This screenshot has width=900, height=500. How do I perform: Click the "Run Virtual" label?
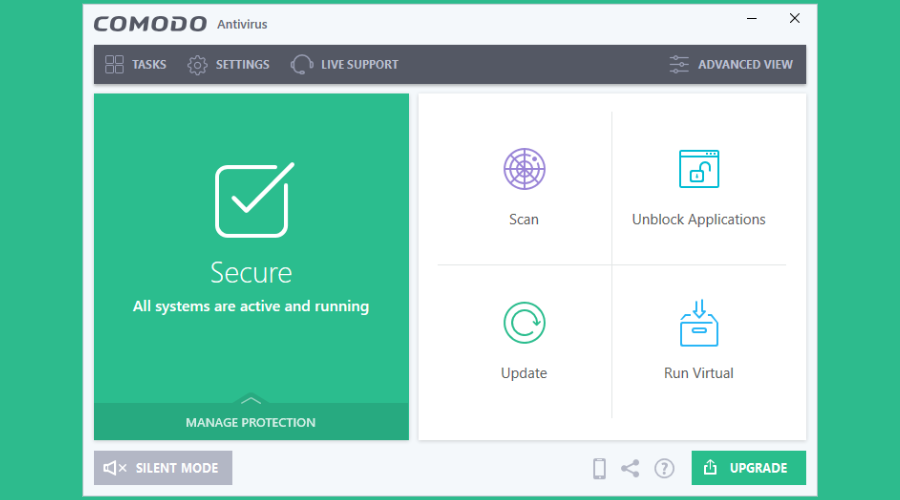(x=699, y=373)
